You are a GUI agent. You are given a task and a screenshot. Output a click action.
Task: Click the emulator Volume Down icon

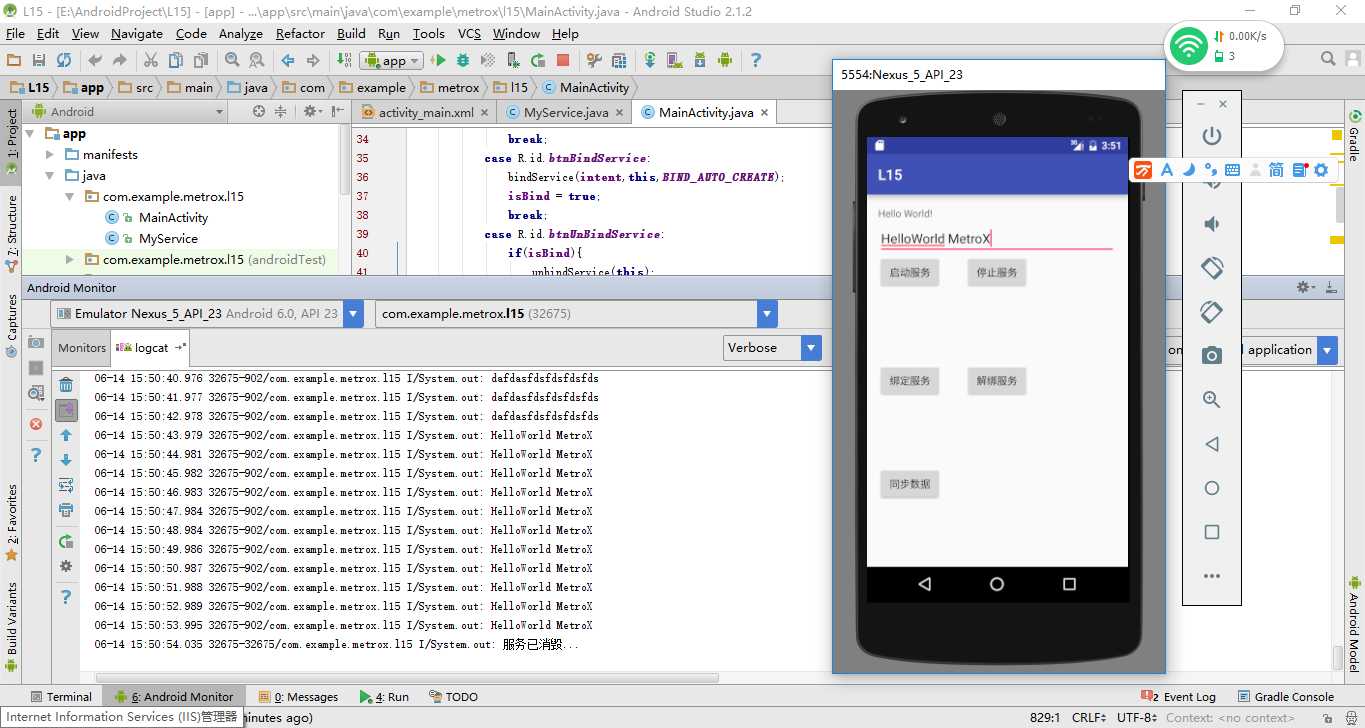(x=1211, y=224)
